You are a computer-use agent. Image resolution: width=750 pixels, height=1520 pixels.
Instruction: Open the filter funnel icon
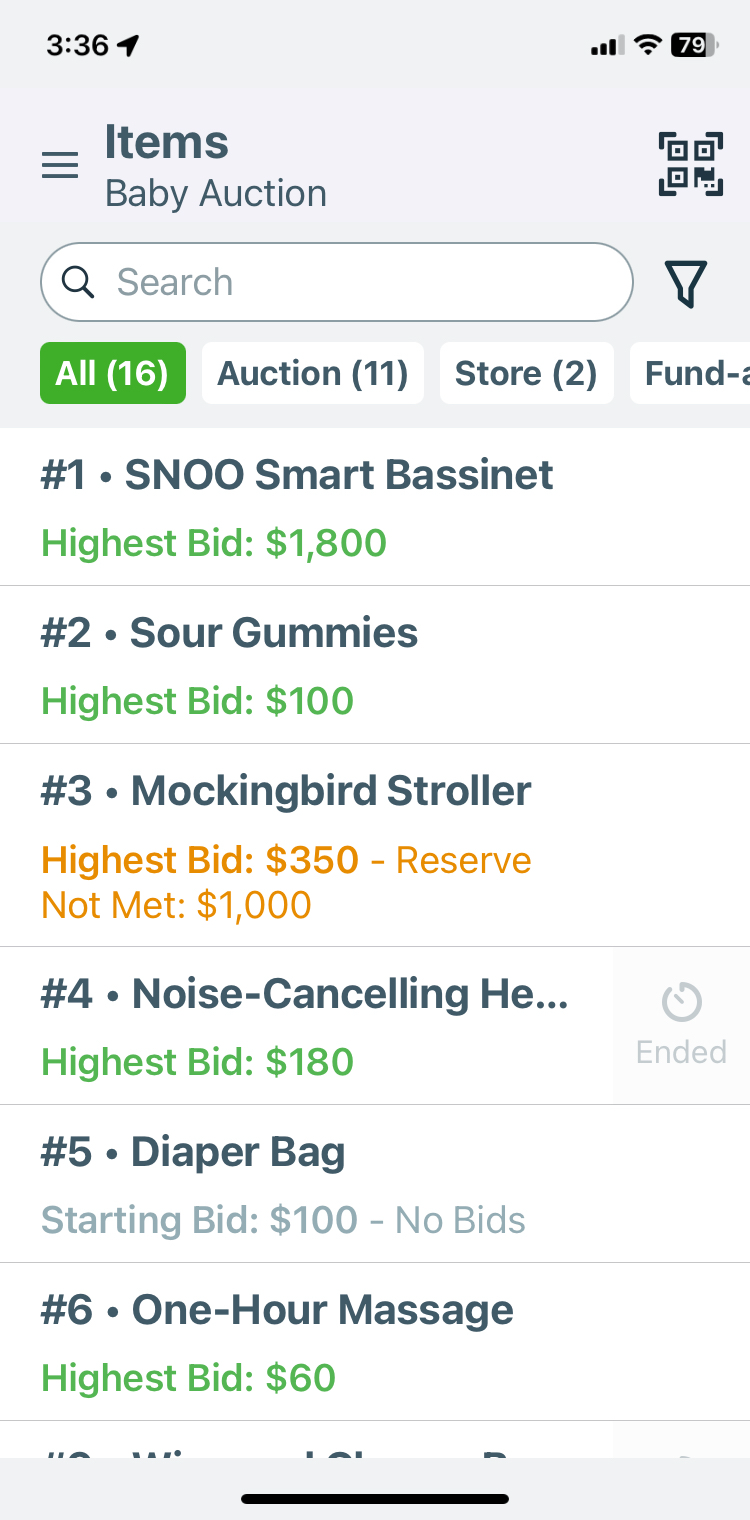pyautogui.click(x=687, y=283)
